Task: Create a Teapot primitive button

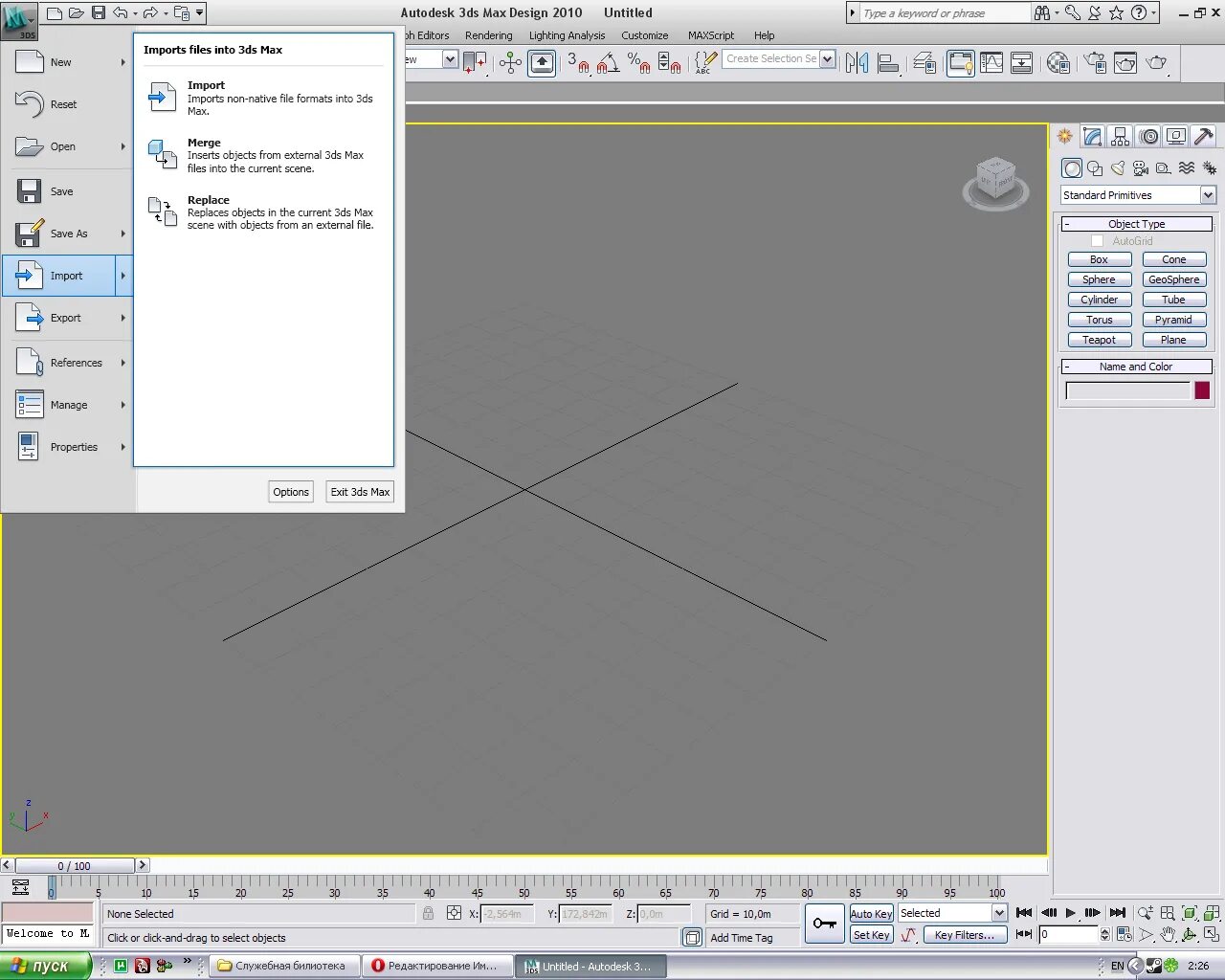Action: pyautogui.click(x=1100, y=340)
